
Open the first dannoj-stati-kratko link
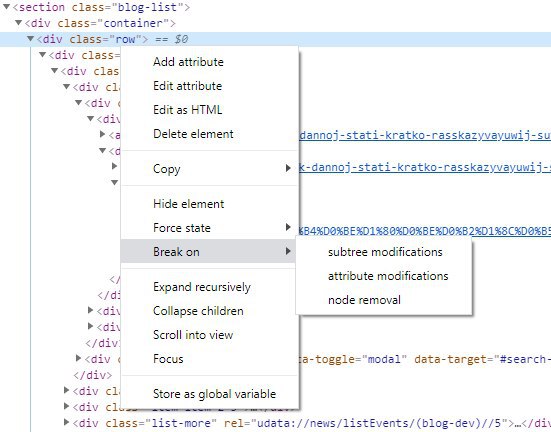tap(425, 135)
